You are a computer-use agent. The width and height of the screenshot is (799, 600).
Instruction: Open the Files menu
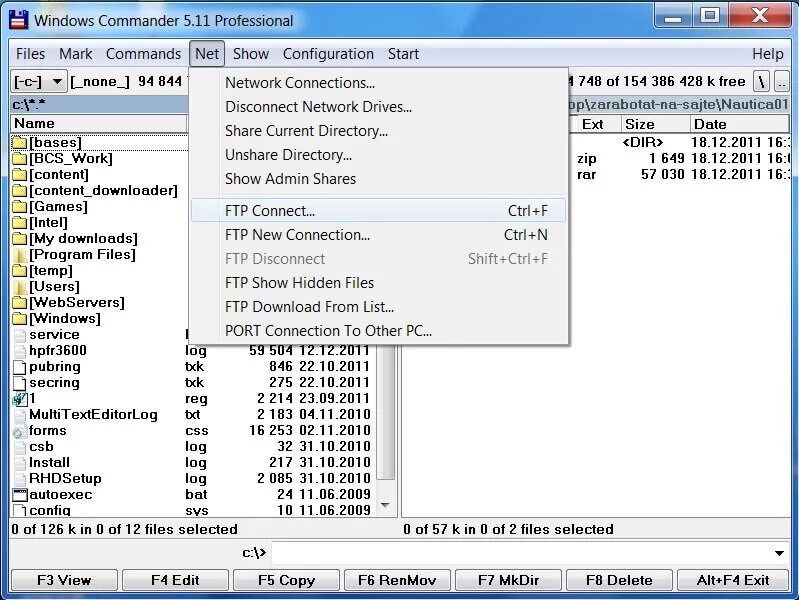click(x=31, y=54)
